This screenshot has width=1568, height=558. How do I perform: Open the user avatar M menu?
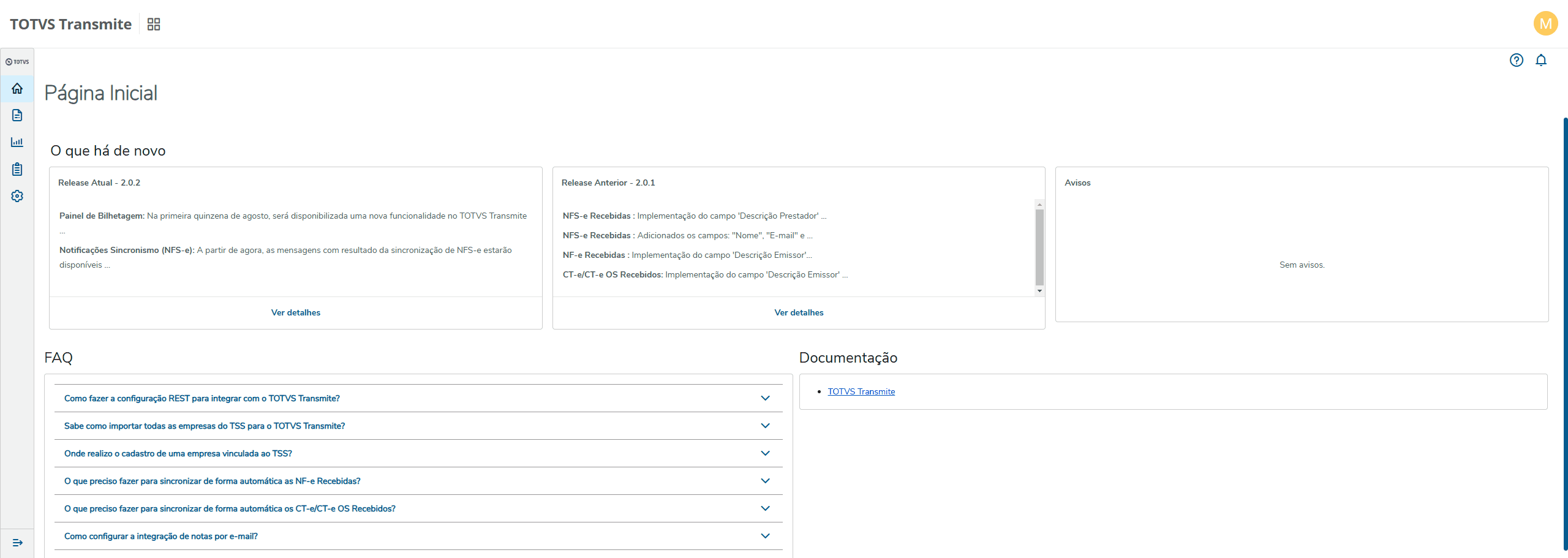coord(1545,24)
